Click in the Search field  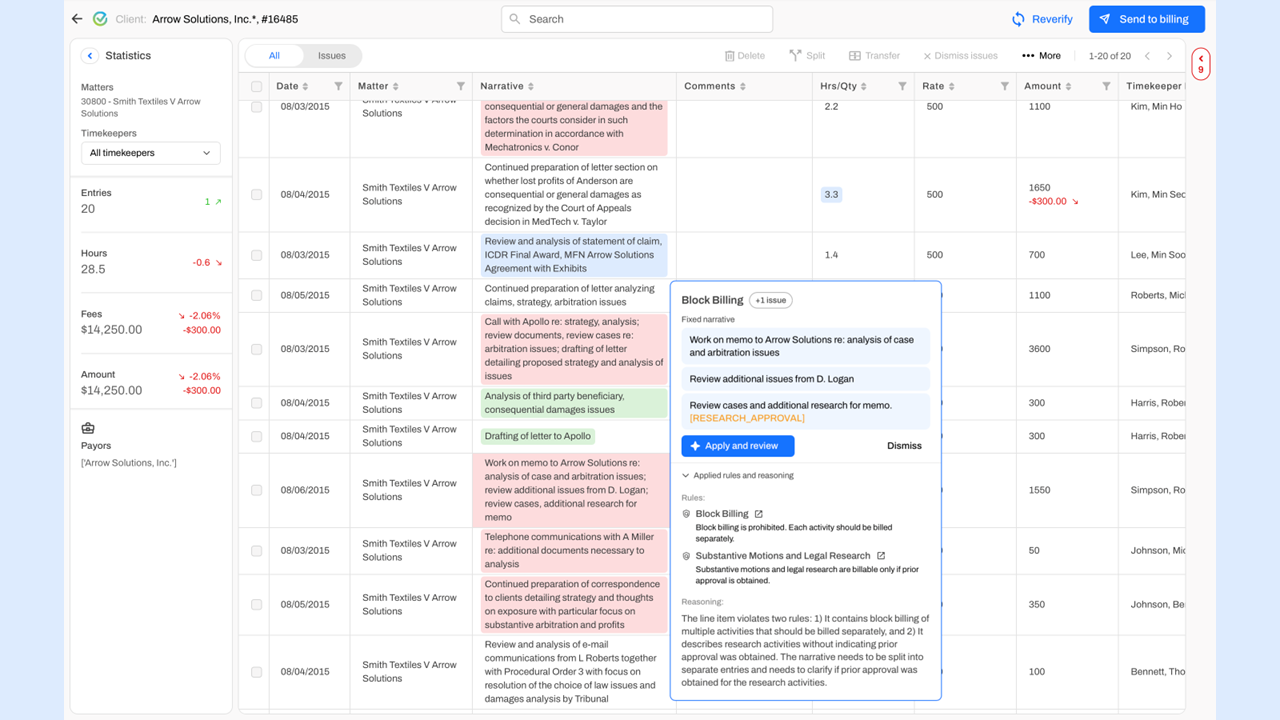tap(636, 19)
